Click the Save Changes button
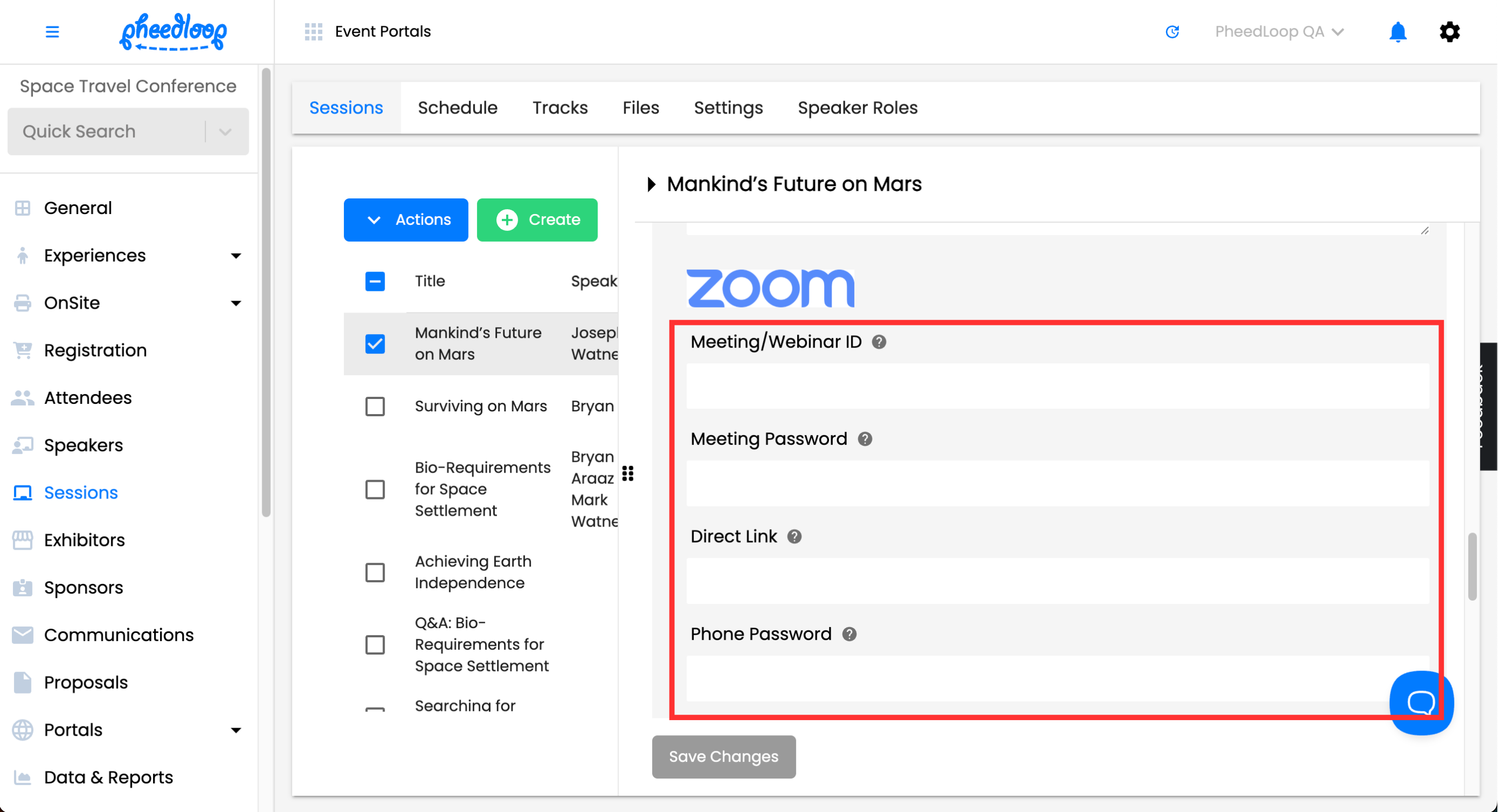1499x812 pixels. 724,757
